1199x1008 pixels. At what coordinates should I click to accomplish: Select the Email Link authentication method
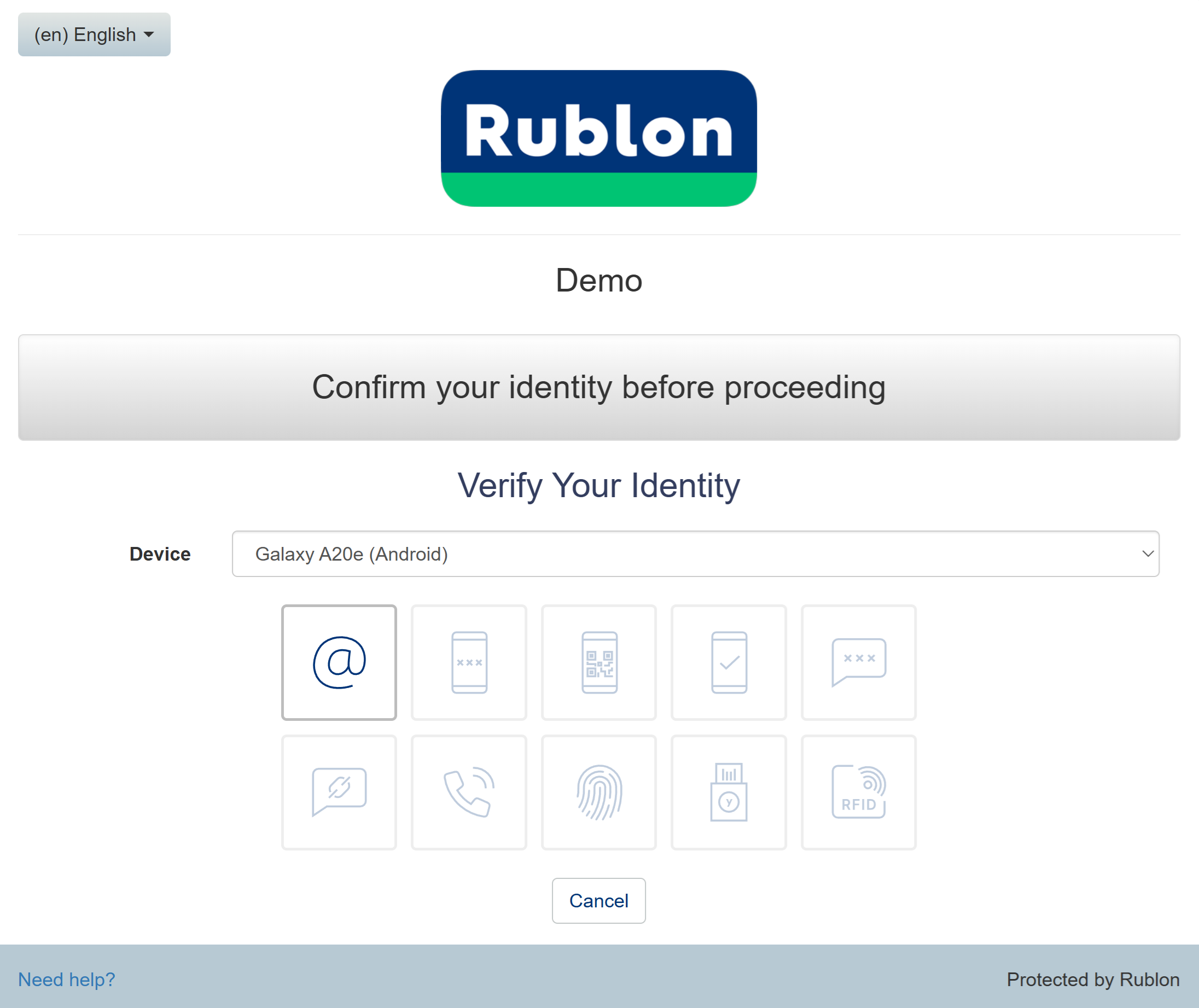click(x=339, y=662)
